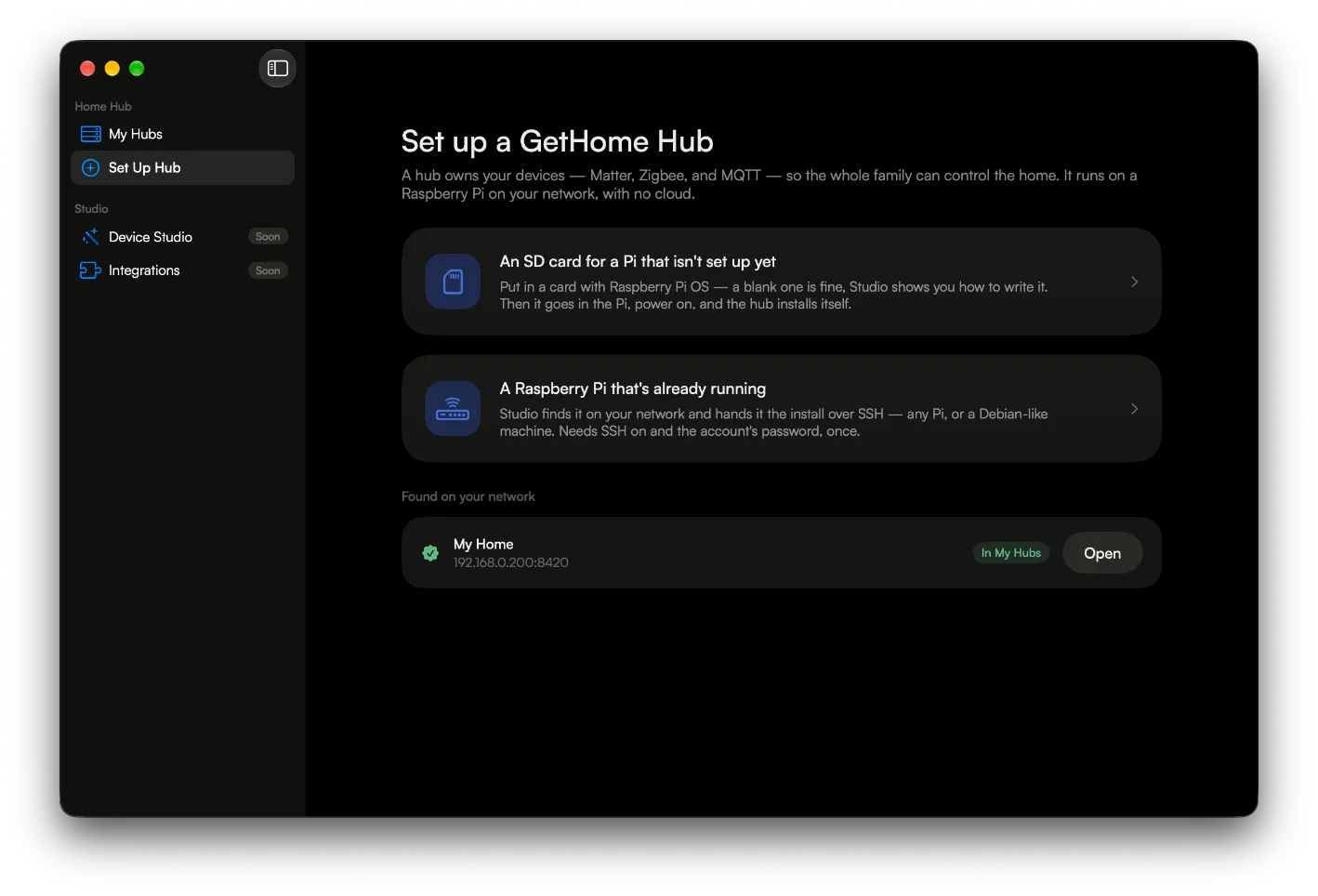This screenshot has width=1318, height=896.
Task: Click the 'Studio' sidebar section label
Action: click(91, 209)
